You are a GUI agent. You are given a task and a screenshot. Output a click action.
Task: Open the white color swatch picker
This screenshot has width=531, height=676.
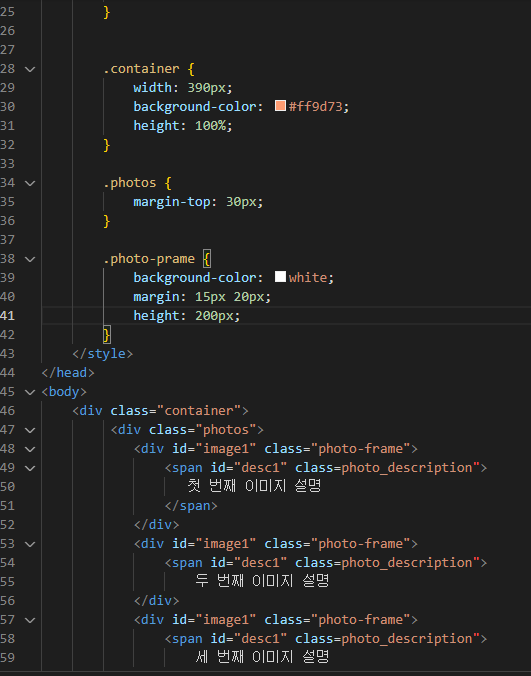280,276
